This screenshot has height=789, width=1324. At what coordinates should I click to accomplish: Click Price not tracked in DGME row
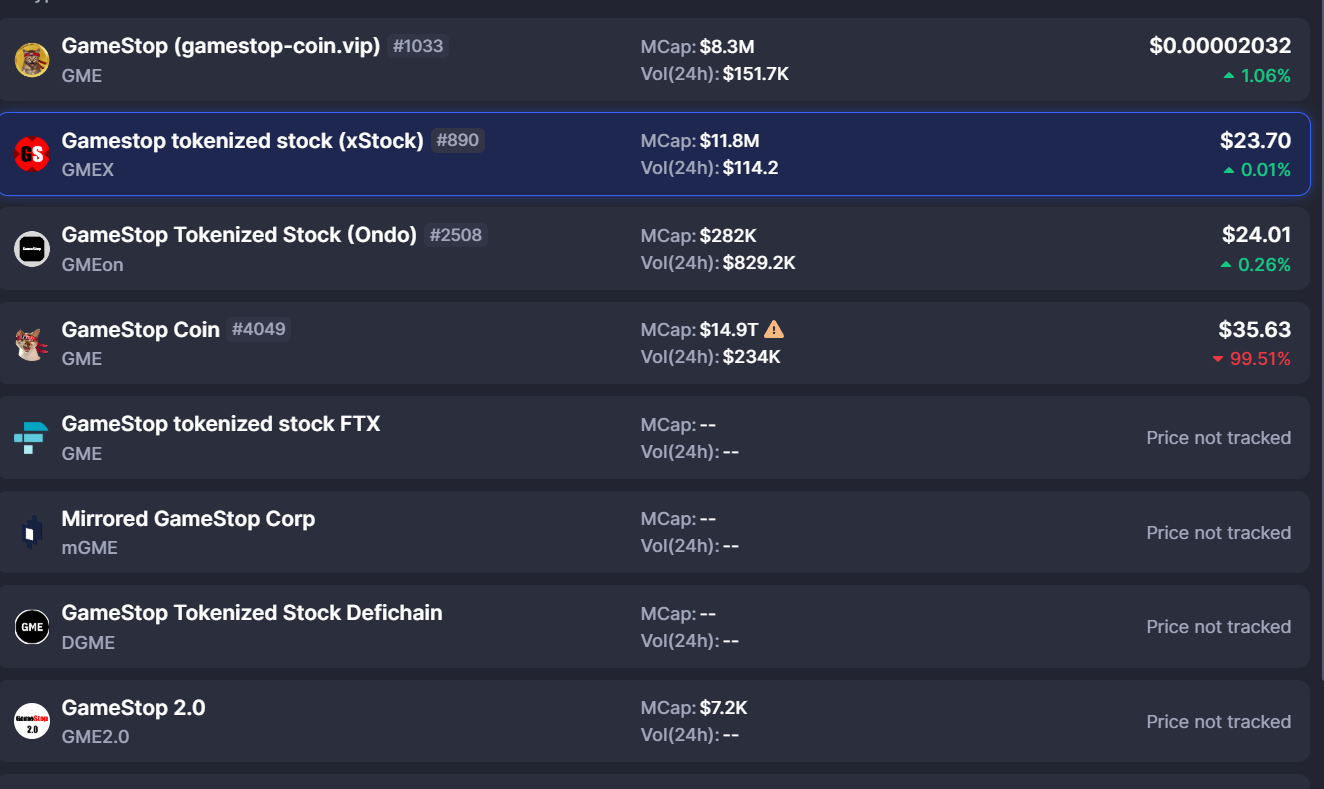1219,627
